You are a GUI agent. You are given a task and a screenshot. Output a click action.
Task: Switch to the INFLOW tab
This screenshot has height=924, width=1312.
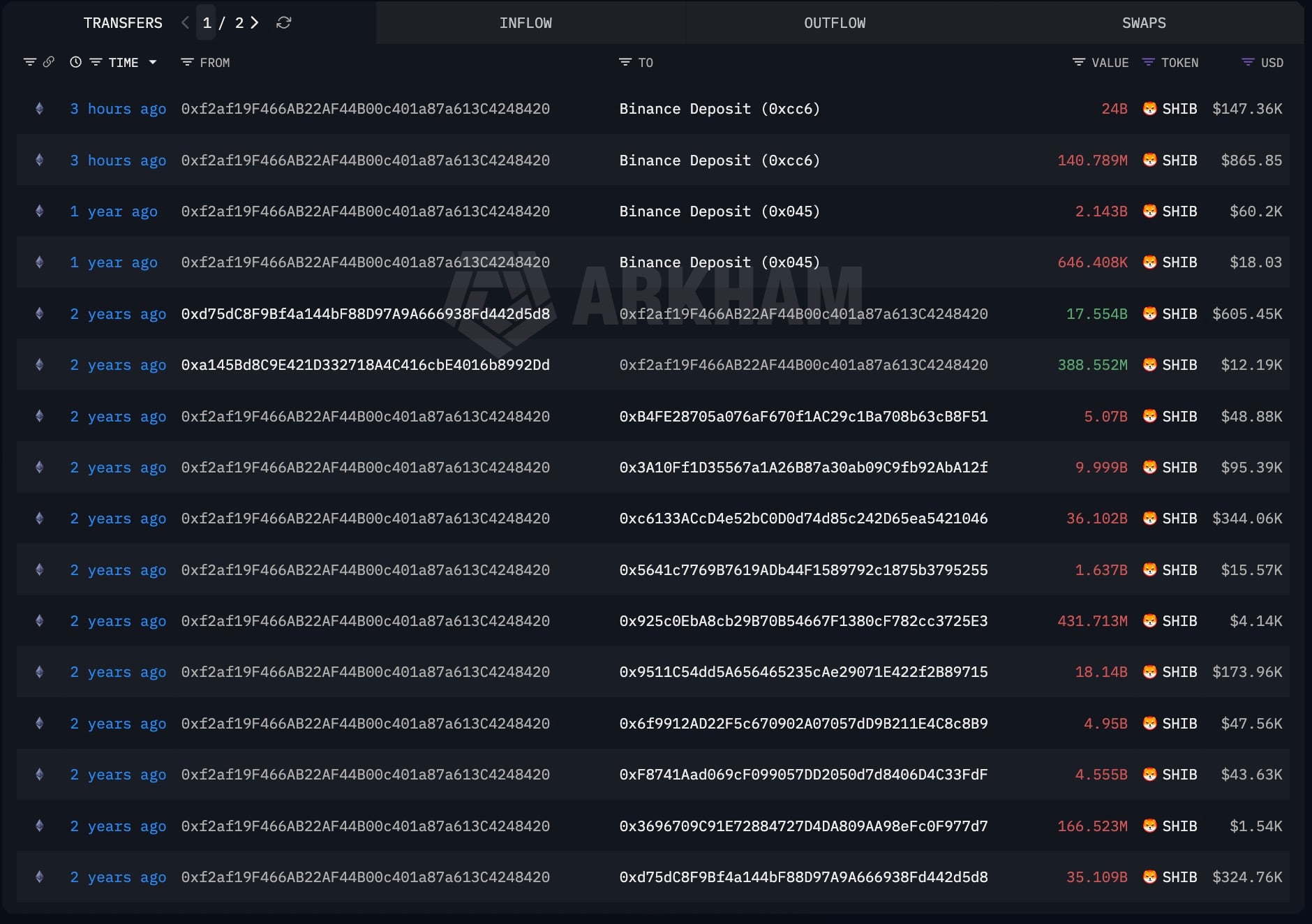[525, 23]
